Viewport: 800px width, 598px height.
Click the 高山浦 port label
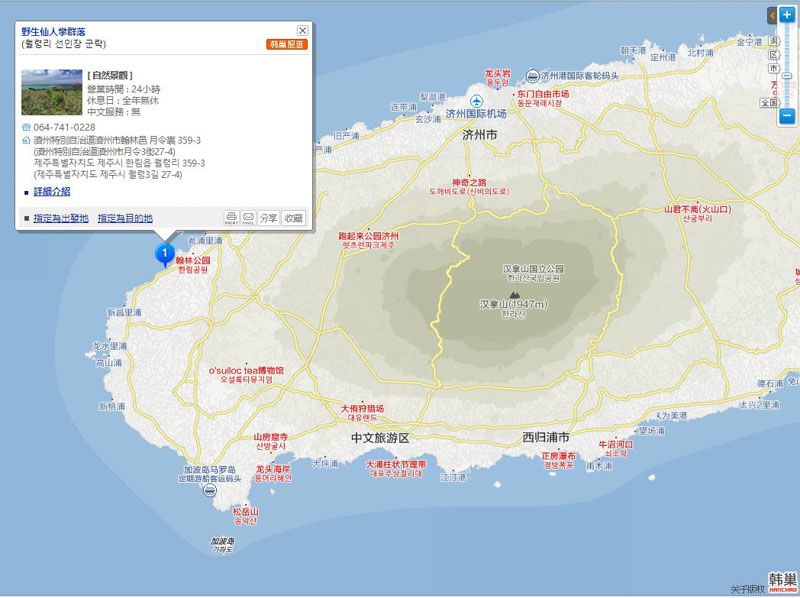point(109,363)
